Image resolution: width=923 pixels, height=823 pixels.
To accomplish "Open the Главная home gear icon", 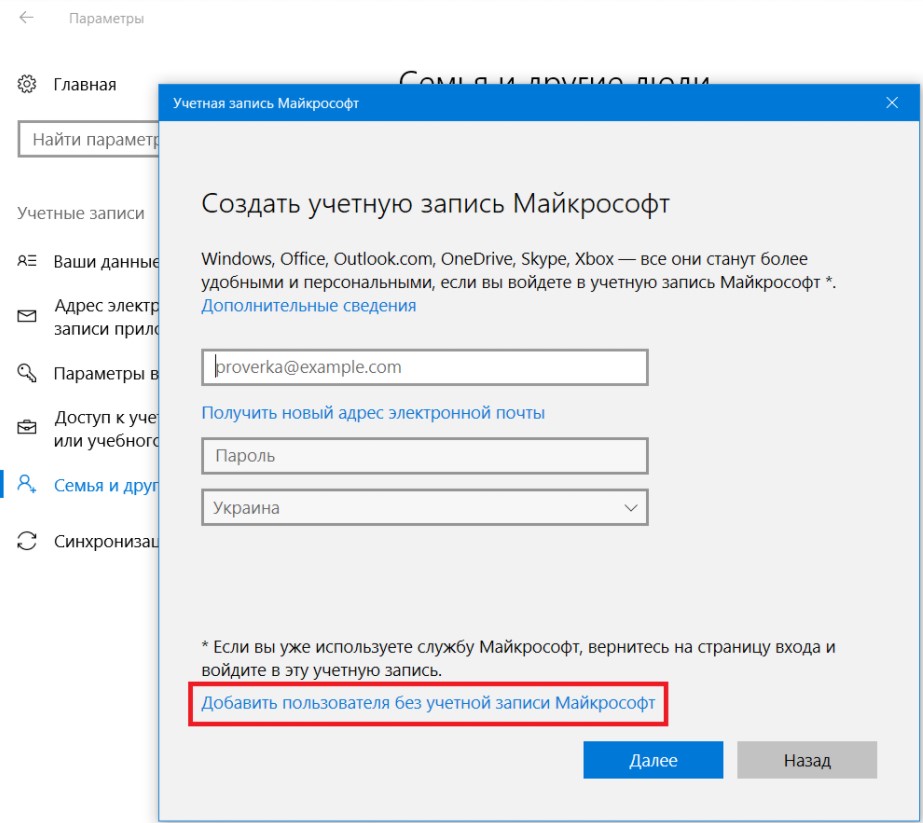I will [26, 84].
